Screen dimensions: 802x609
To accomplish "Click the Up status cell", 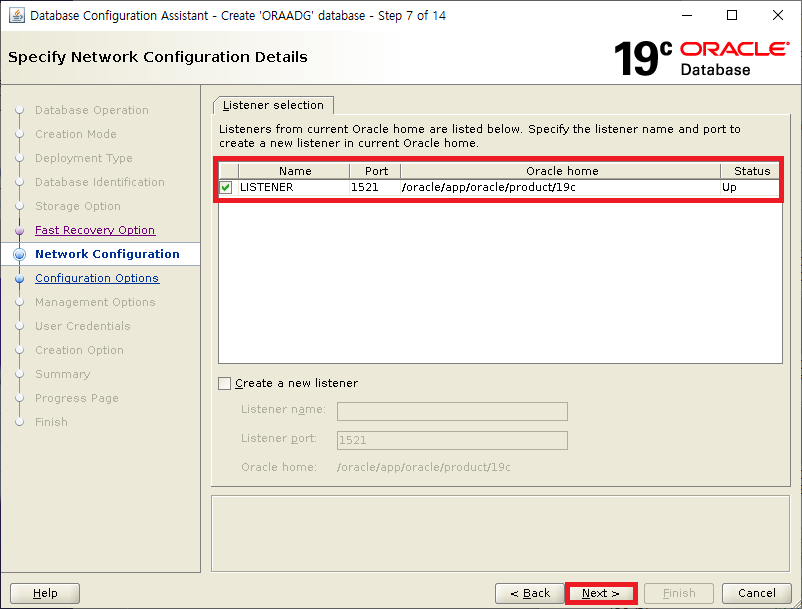I will coord(751,187).
